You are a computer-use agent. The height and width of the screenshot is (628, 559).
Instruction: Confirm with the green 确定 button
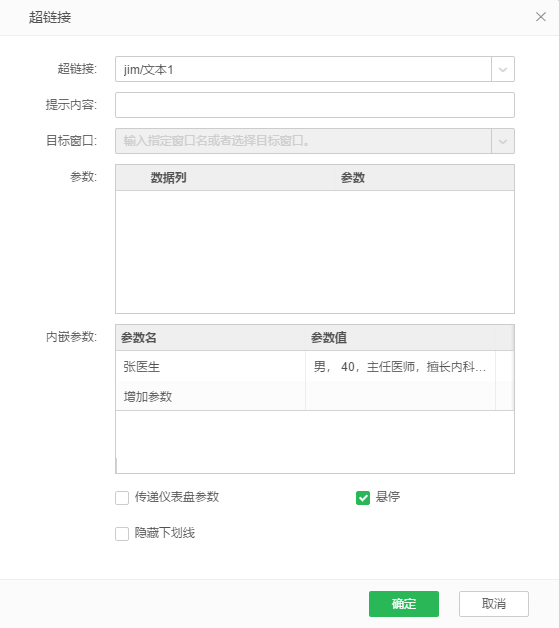(404, 604)
